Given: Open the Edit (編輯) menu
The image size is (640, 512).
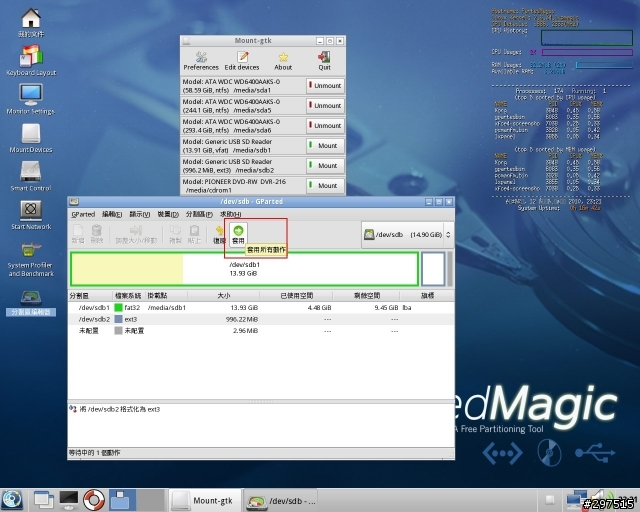Looking at the screenshot, I should [x=112, y=214].
